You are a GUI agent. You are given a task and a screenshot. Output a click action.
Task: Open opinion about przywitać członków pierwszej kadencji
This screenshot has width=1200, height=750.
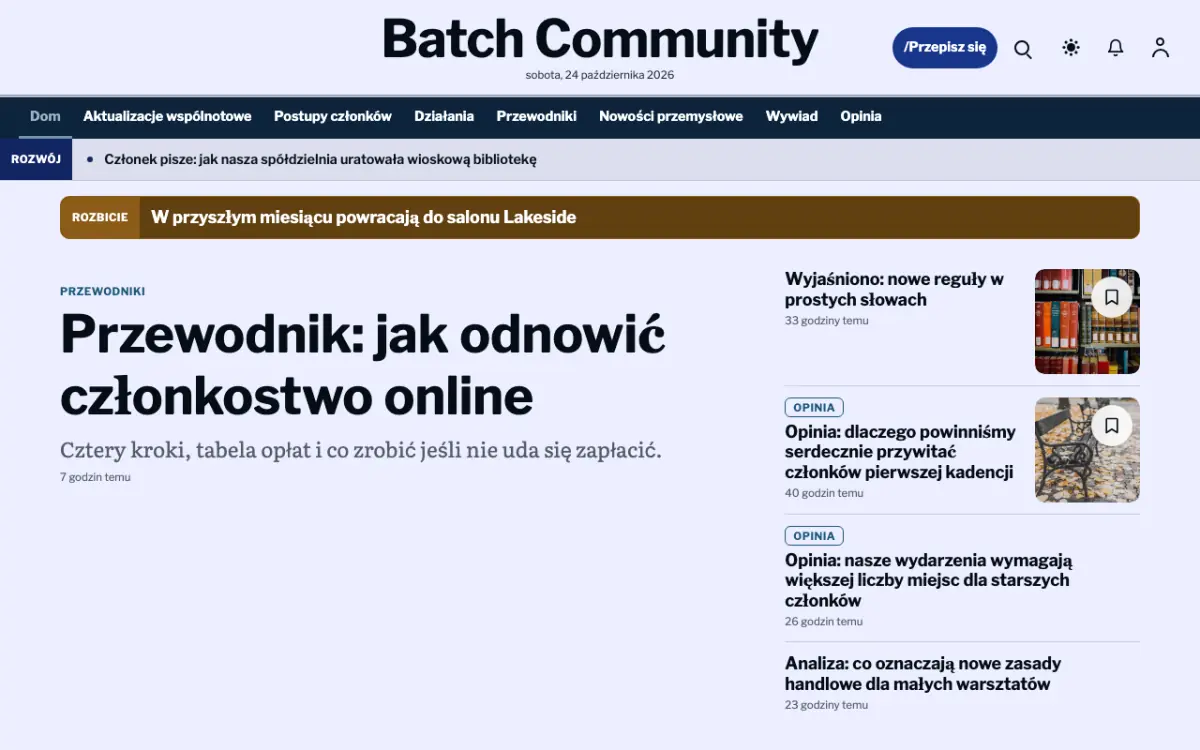coord(900,452)
